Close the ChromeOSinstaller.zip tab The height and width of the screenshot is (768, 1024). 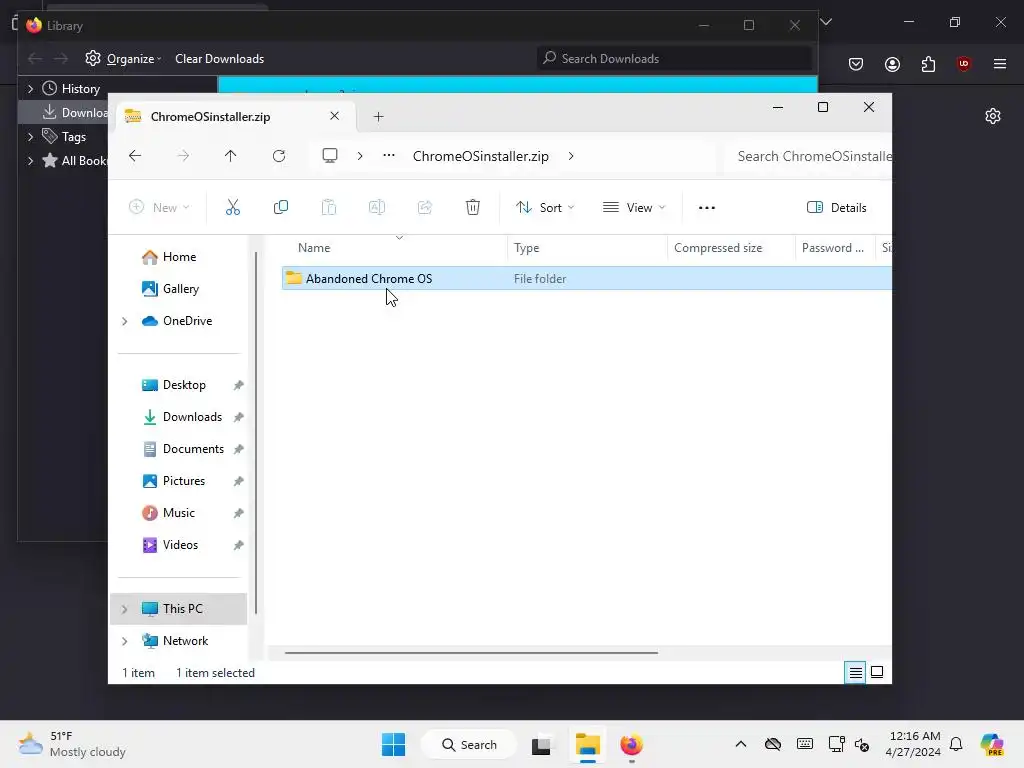334,116
